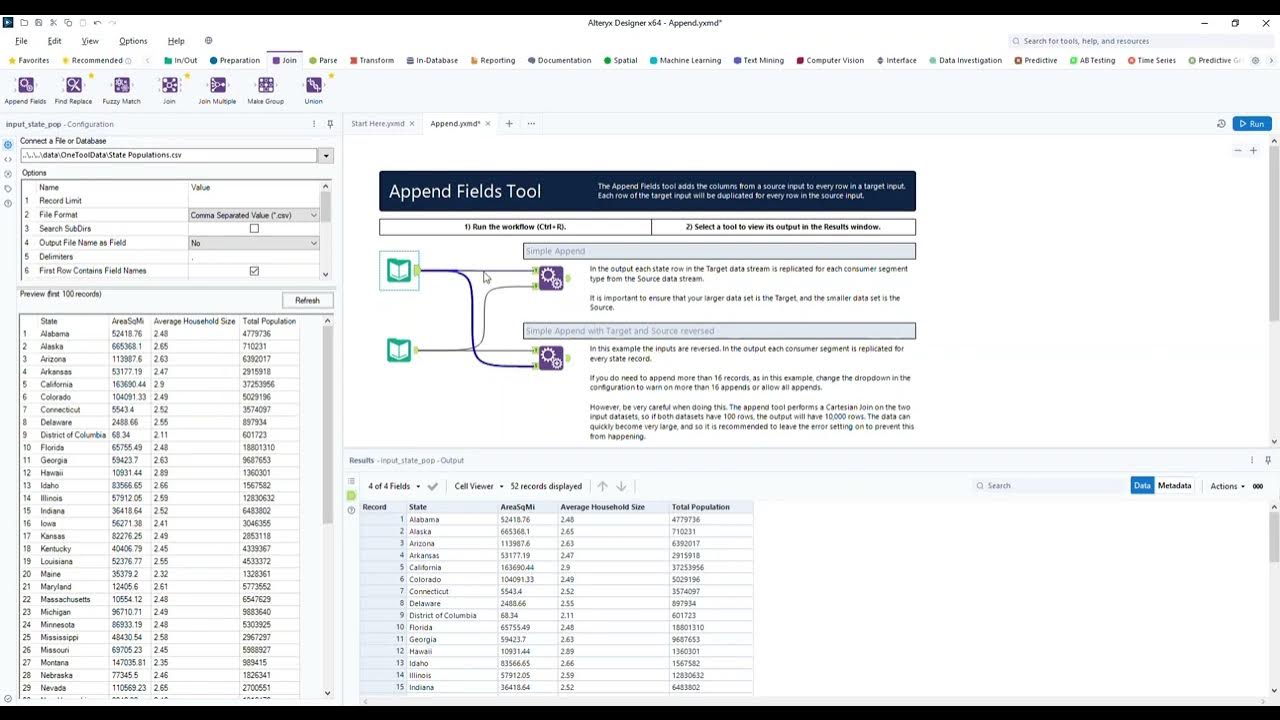This screenshot has height=720, width=1280.
Task: Select lower Input Data book tool on canvas
Action: [x=399, y=350]
